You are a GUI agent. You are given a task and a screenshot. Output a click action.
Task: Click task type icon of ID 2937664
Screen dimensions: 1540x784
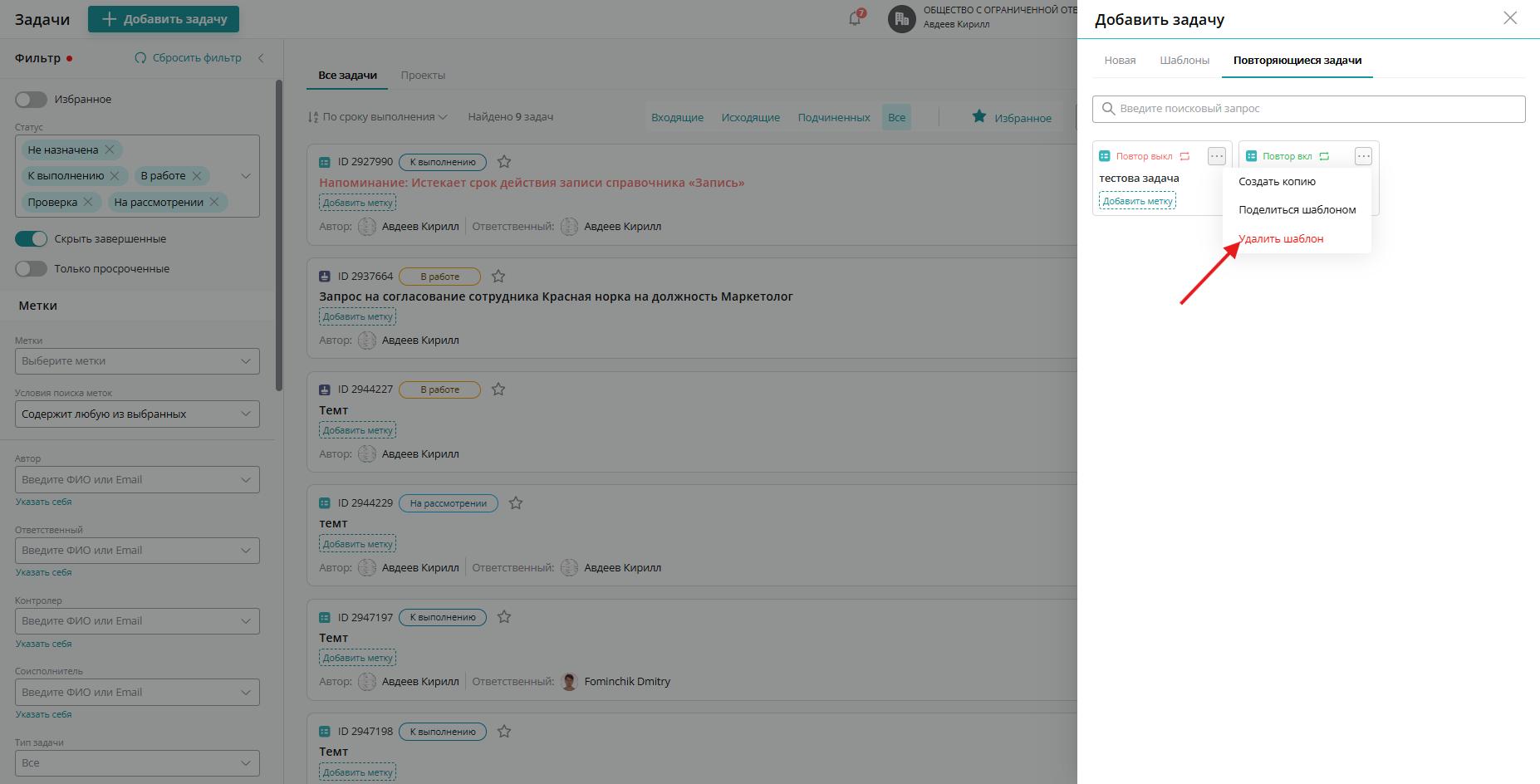pyautogui.click(x=325, y=277)
